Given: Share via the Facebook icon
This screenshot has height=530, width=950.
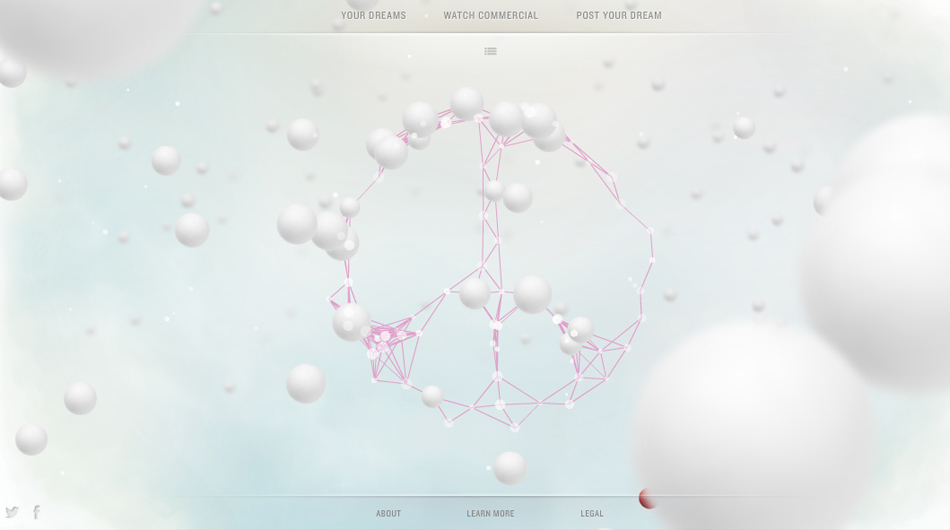Looking at the screenshot, I should point(37,512).
